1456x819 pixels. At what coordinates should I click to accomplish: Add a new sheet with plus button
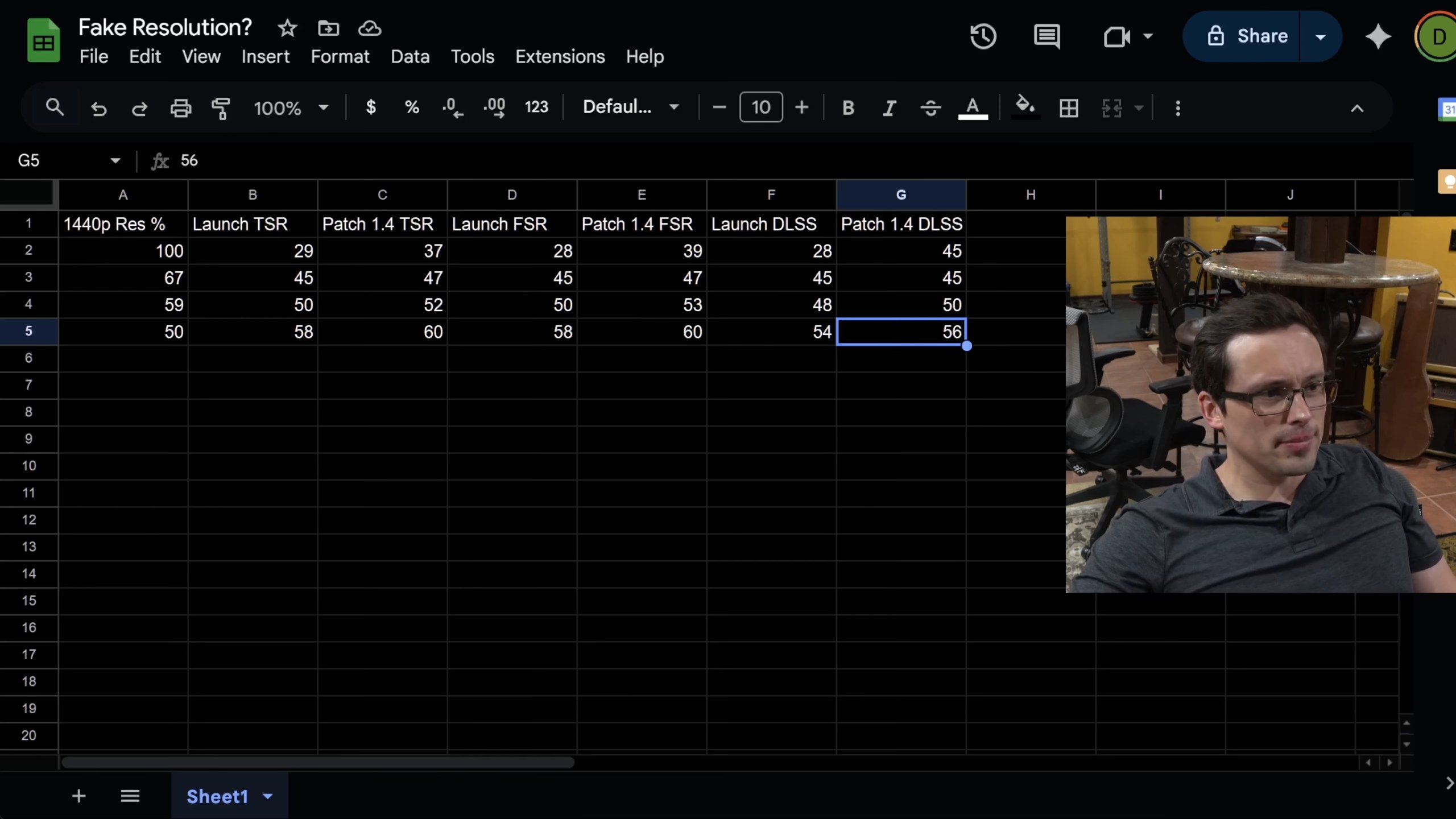pyautogui.click(x=79, y=796)
